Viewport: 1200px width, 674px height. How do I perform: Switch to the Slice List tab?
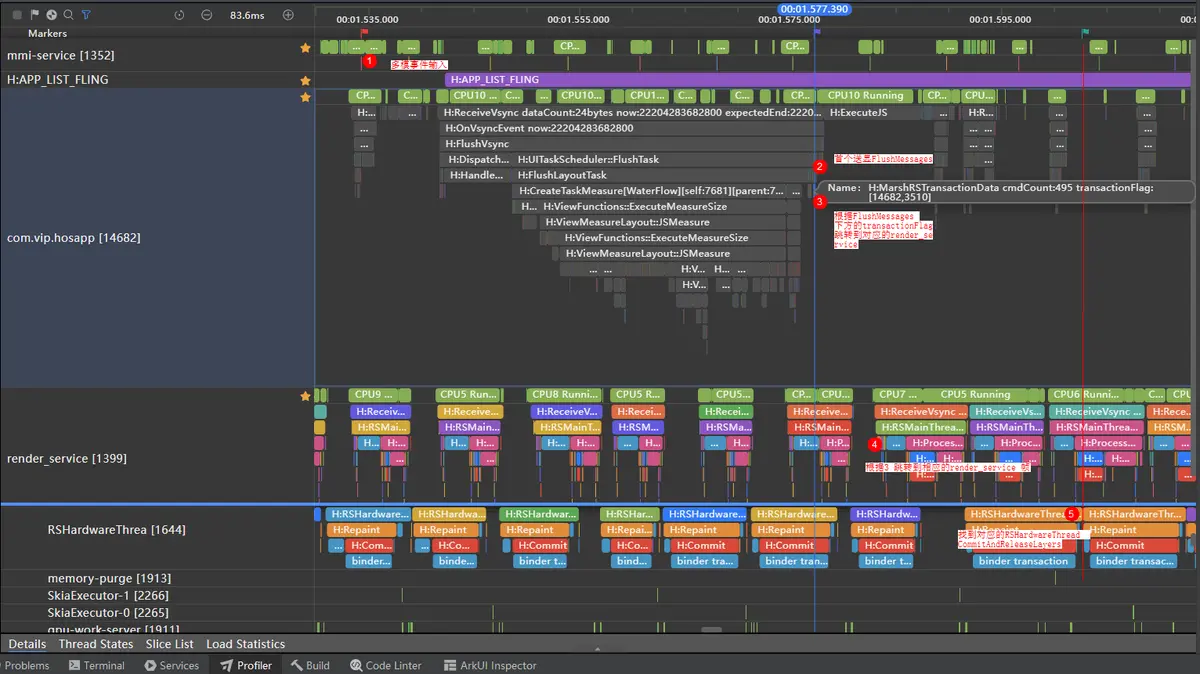pyautogui.click(x=170, y=644)
